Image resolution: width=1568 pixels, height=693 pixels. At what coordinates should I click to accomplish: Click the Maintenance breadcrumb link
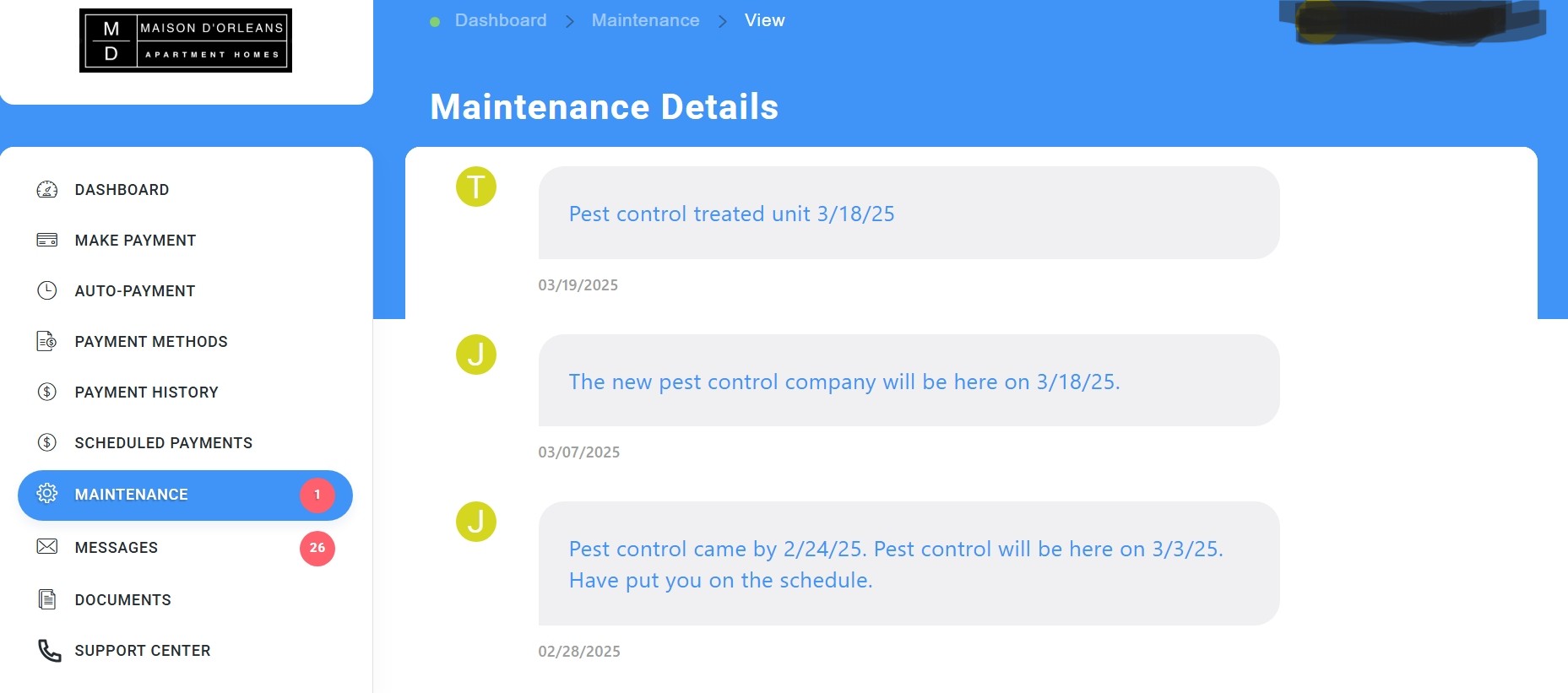pos(645,20)
